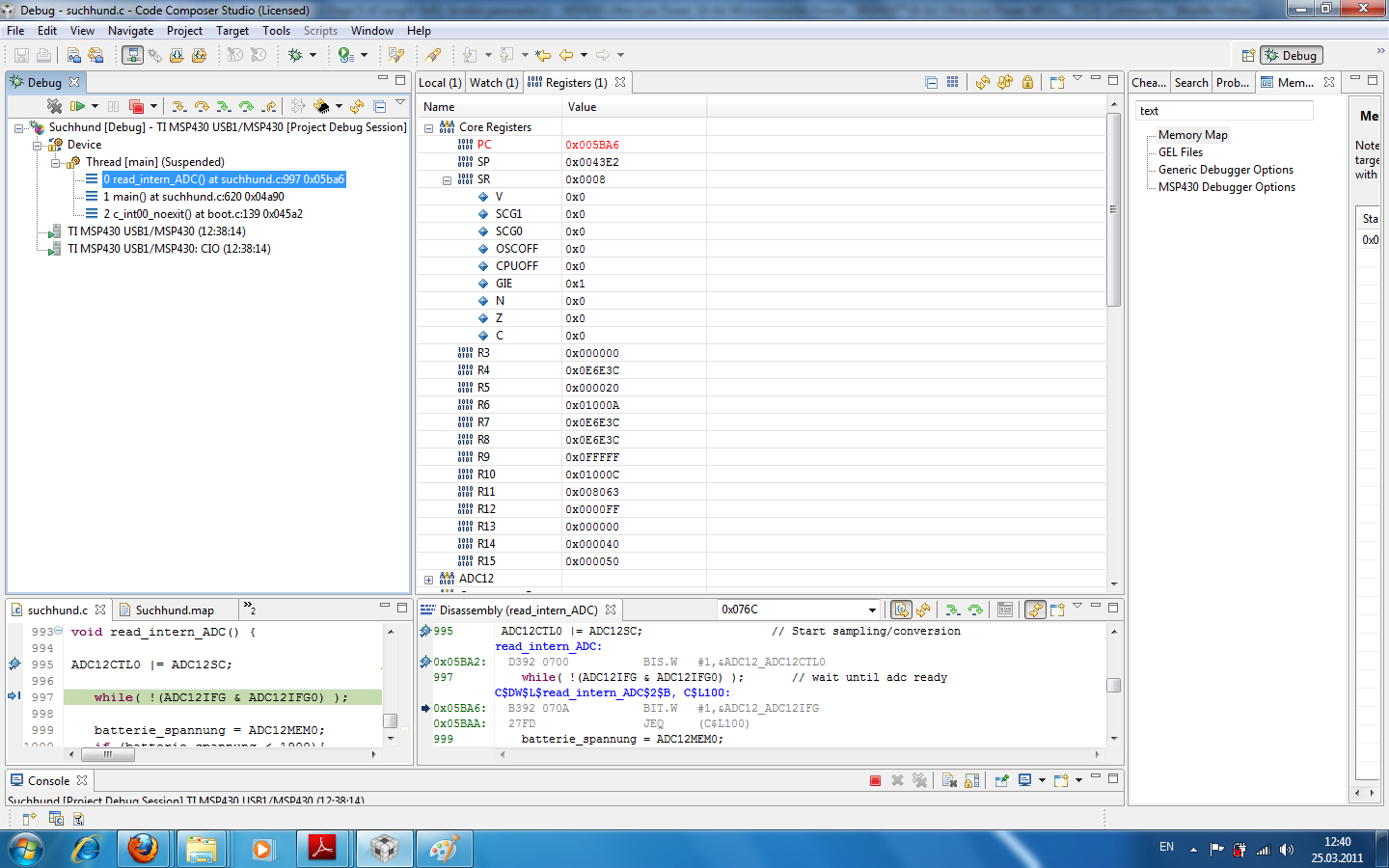1389x868 pixels.
Task: Select Memory Map in the help list
Action: click(1192, 135)
